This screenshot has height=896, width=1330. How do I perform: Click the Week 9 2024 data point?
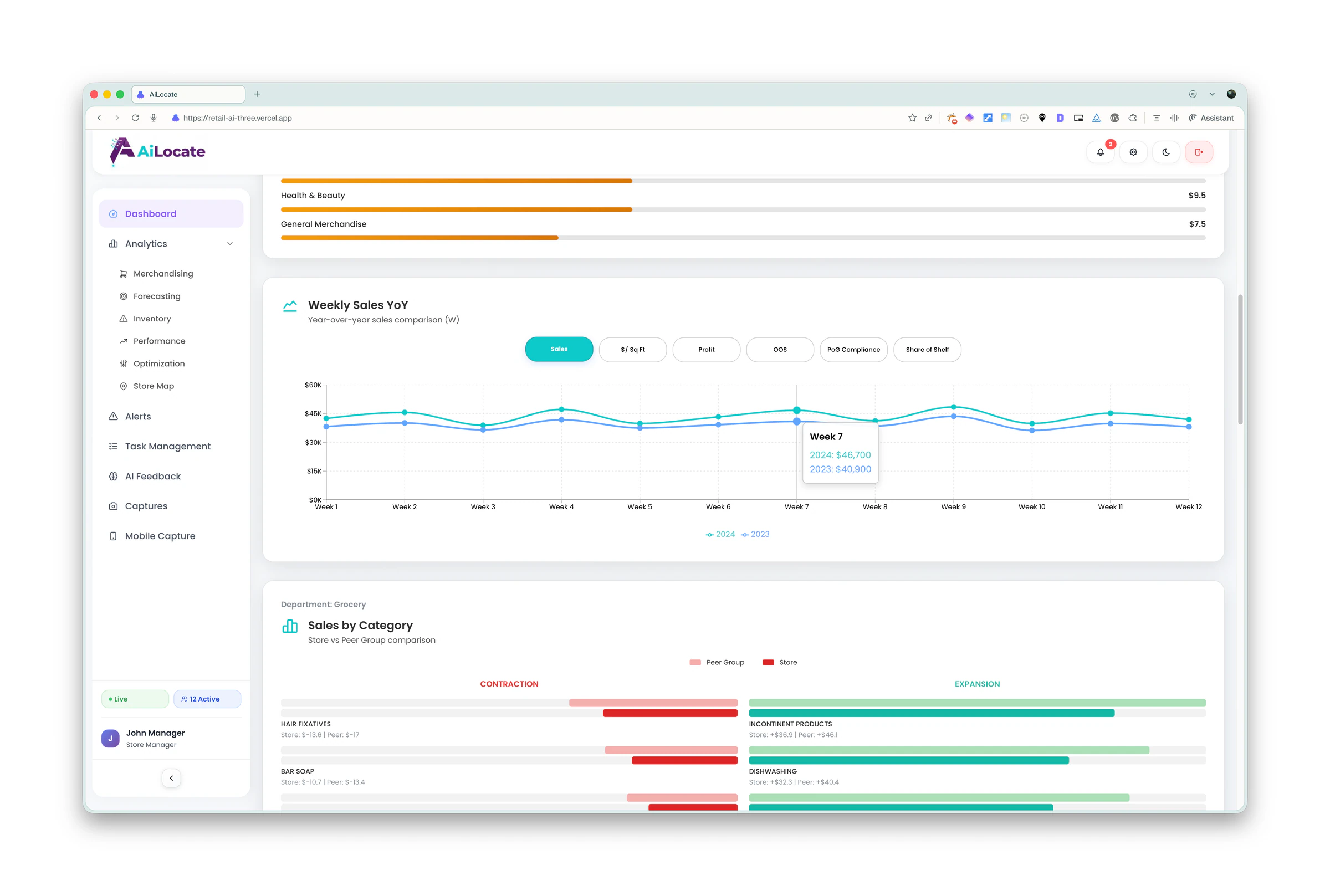(x=954, y=407)
